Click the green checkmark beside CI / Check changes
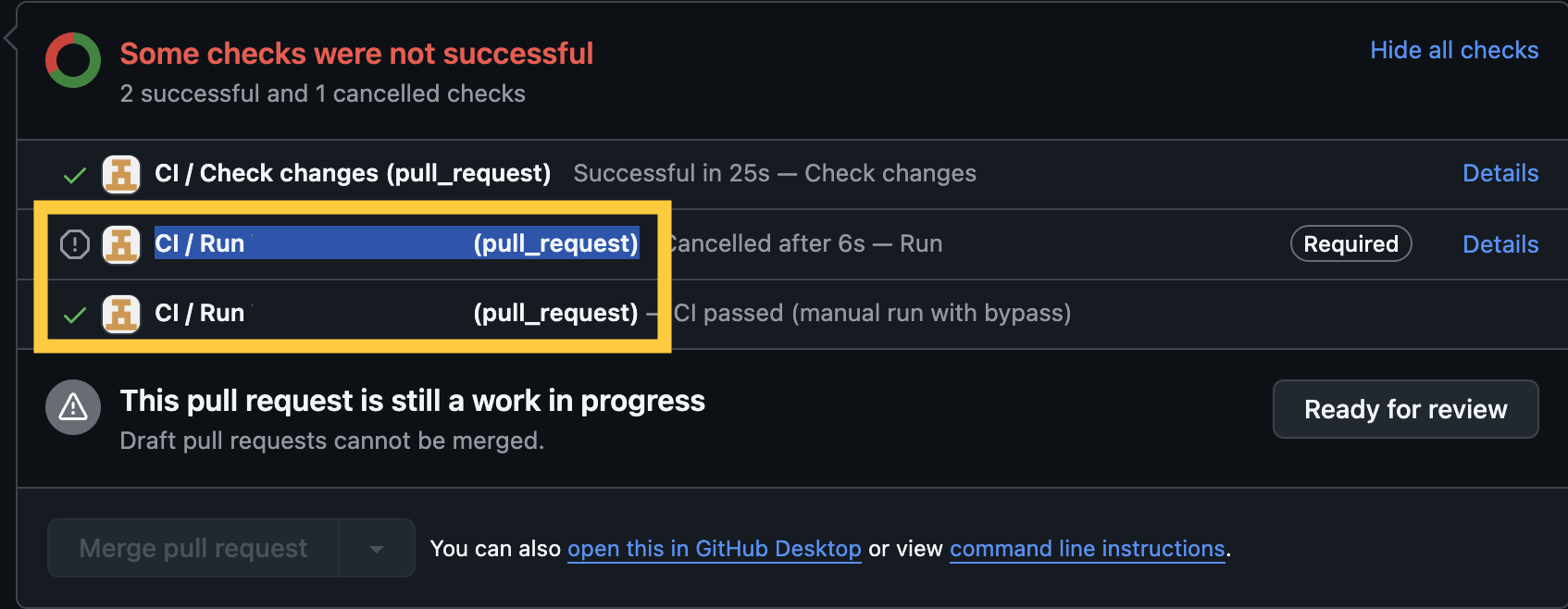This screenshot has height=609, width=1568. (73, 174)
